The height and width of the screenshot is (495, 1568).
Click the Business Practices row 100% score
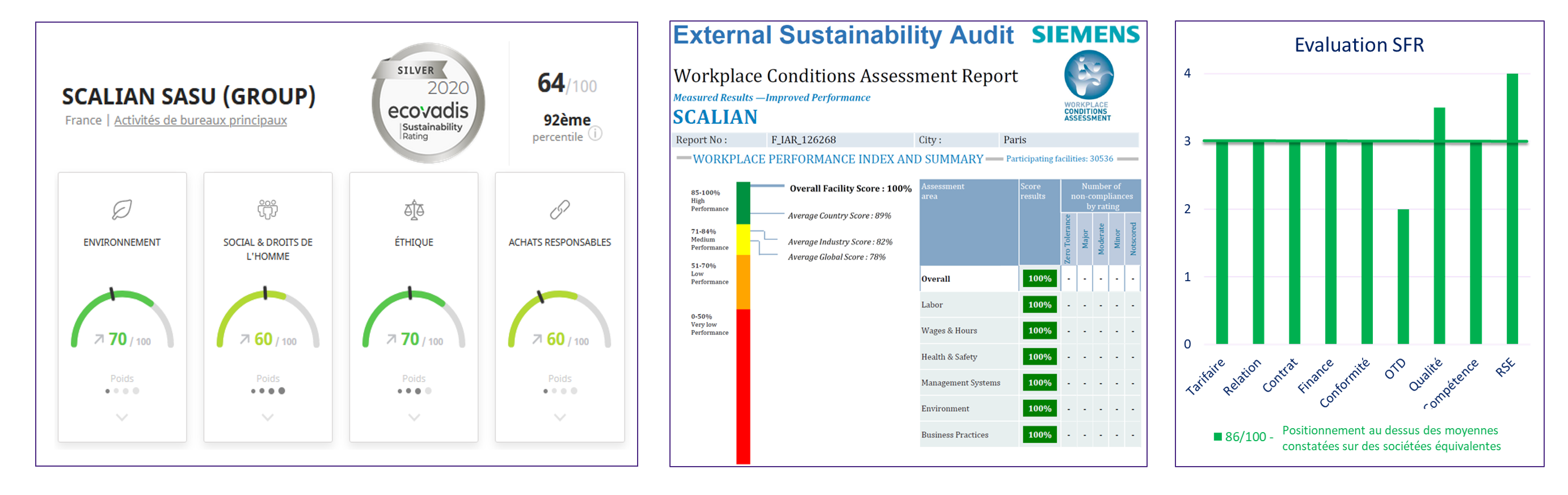(1039, 435)
